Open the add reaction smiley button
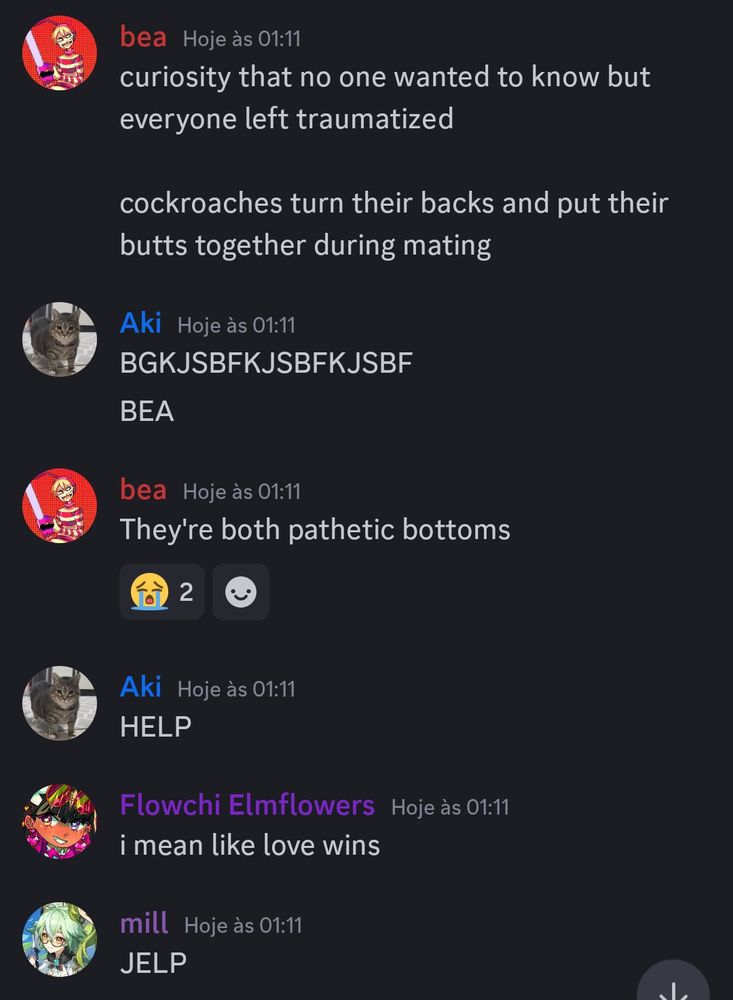The image size is (733, 1000). (x=241, y=592)
